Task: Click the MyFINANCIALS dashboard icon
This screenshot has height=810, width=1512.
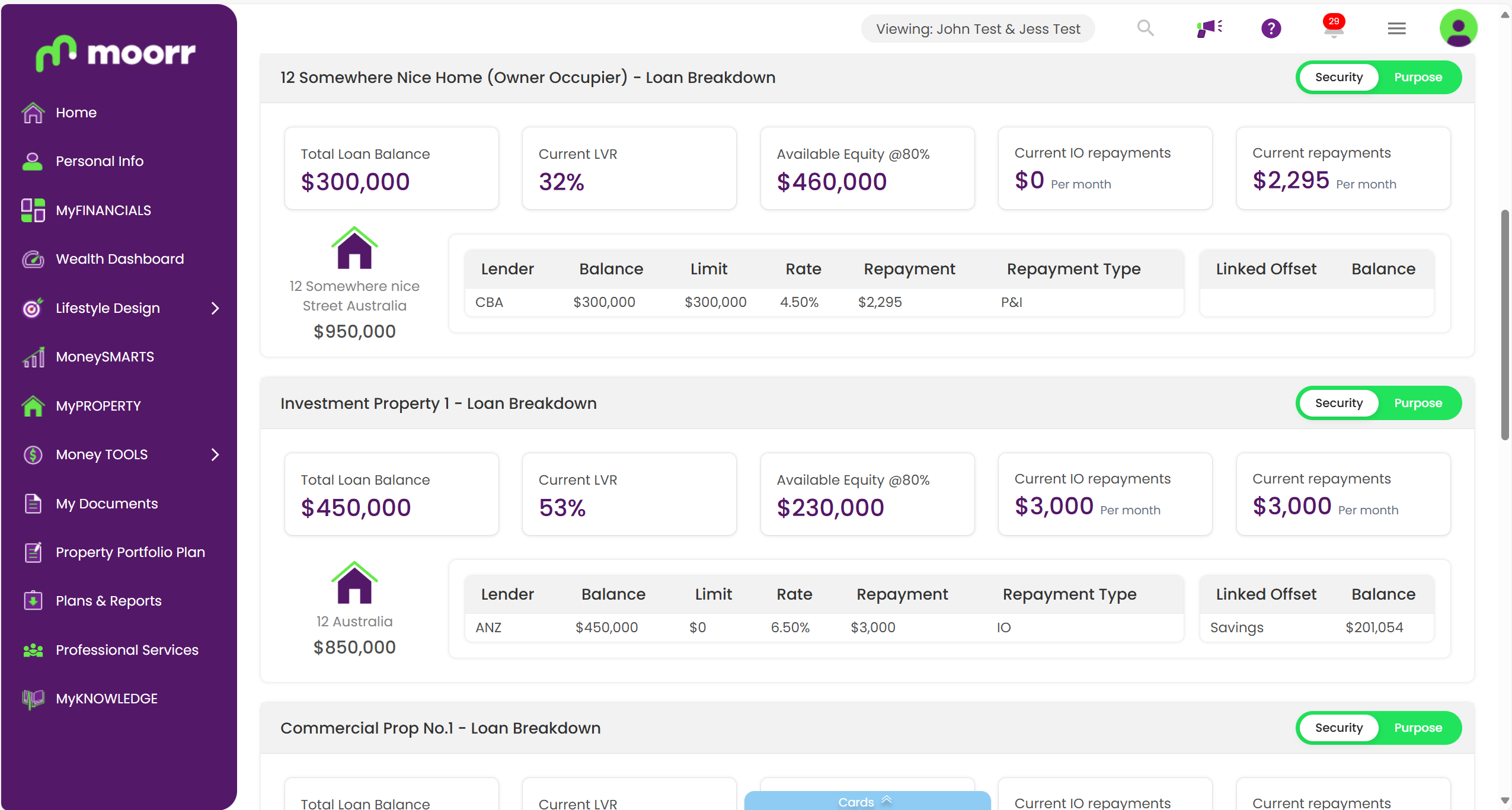Action: (x=33, y=210)
